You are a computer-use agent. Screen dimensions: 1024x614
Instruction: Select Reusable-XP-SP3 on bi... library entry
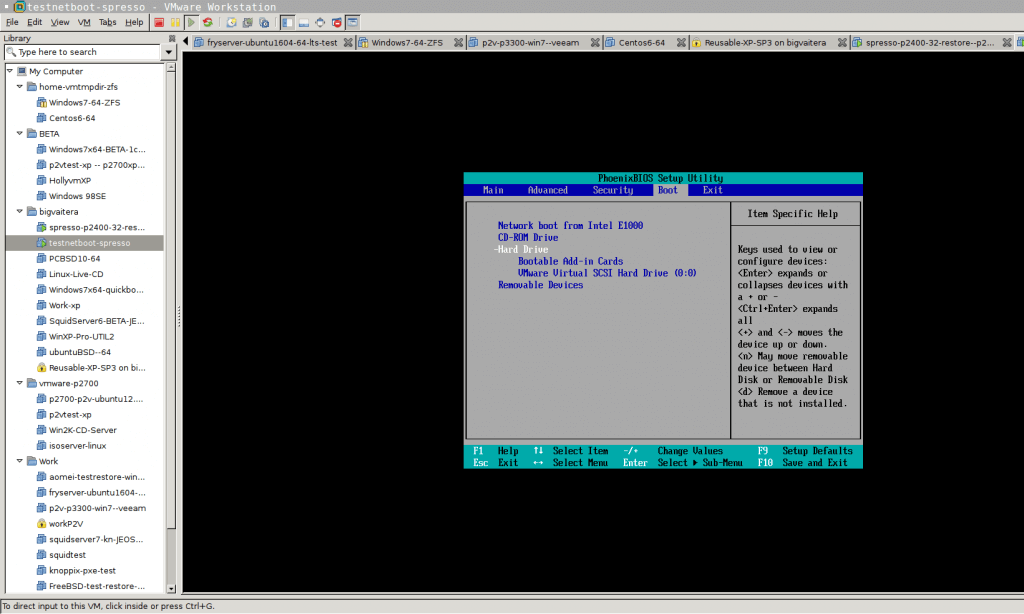pyautogui.click(x=97, y=368)
